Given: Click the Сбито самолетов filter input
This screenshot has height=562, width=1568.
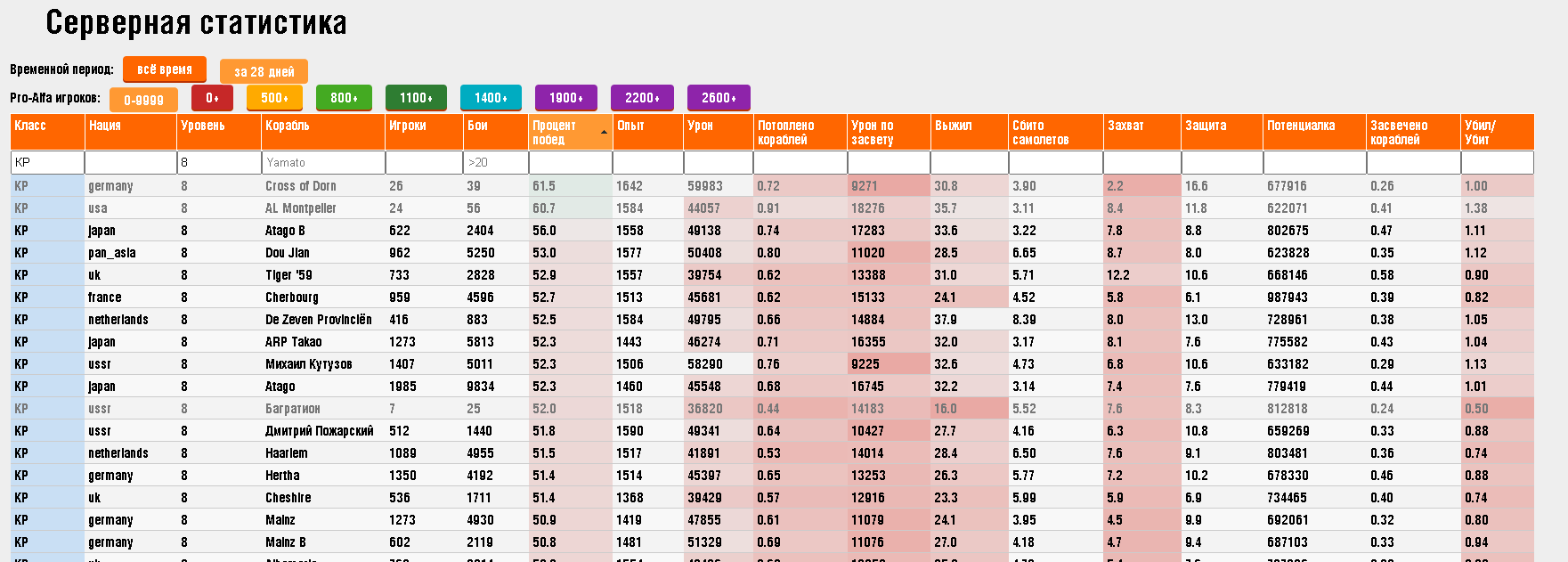Looking at the screenshot, I should pos(1056,162).
